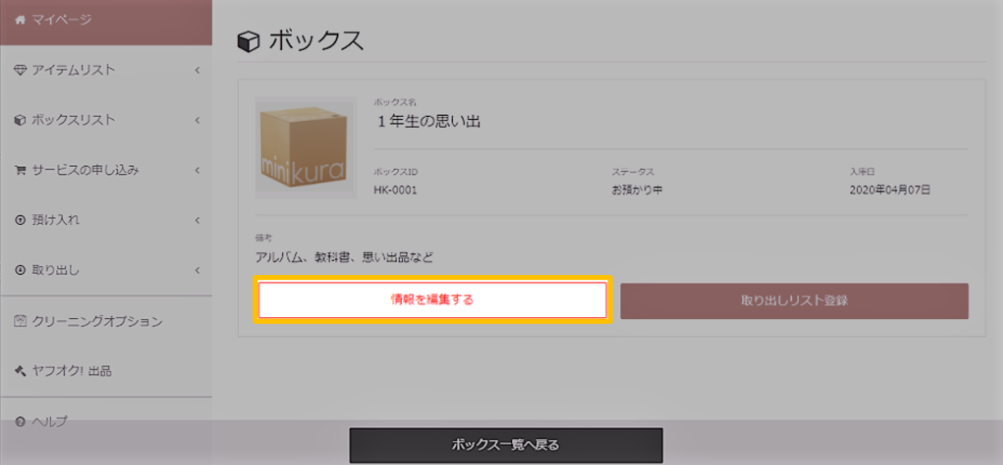Expand the ボックスリスト chevron
The height and width of the screenshot is (465, 1003).
tap(198, 120)
